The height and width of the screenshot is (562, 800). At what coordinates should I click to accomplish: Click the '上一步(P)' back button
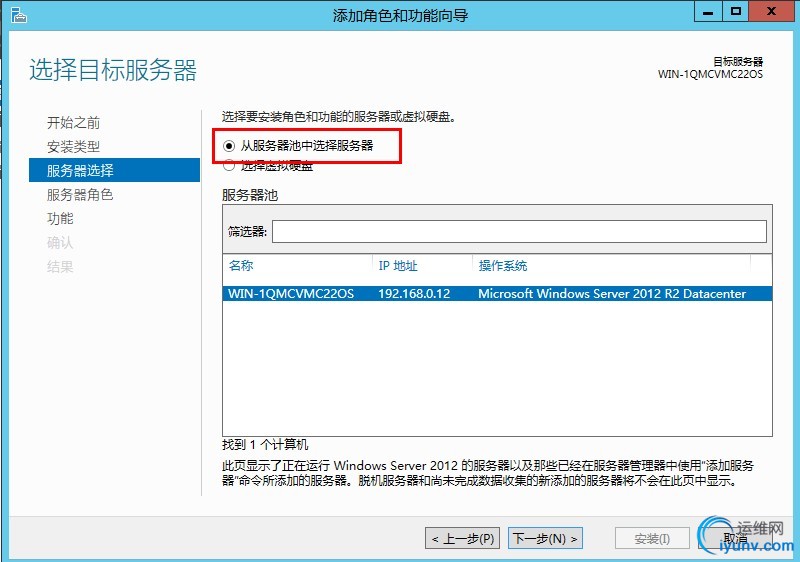(x=462, y=539)
